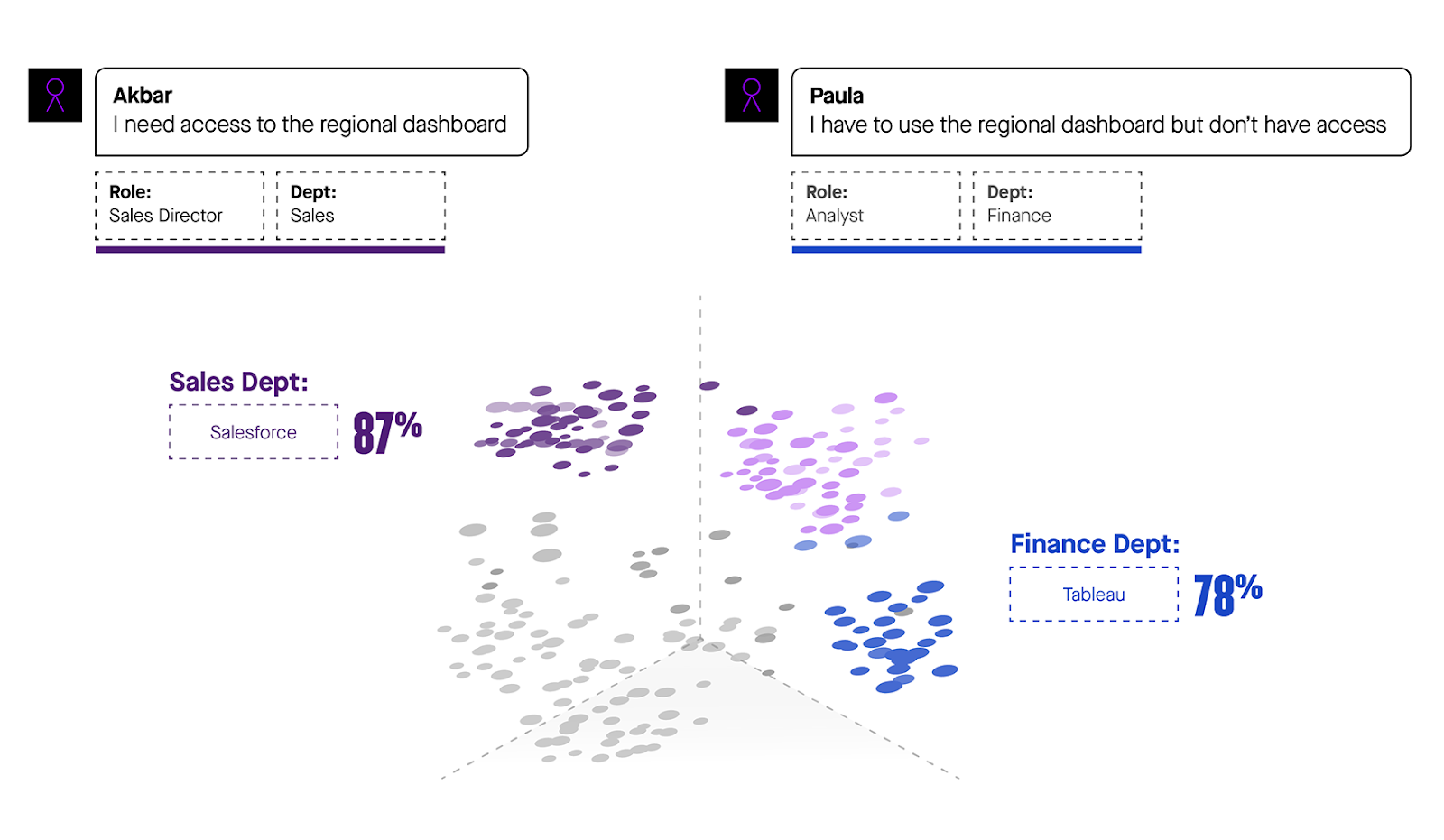
Task: Click the light lavender dot cluster
Action: click(x=812, y=465)
